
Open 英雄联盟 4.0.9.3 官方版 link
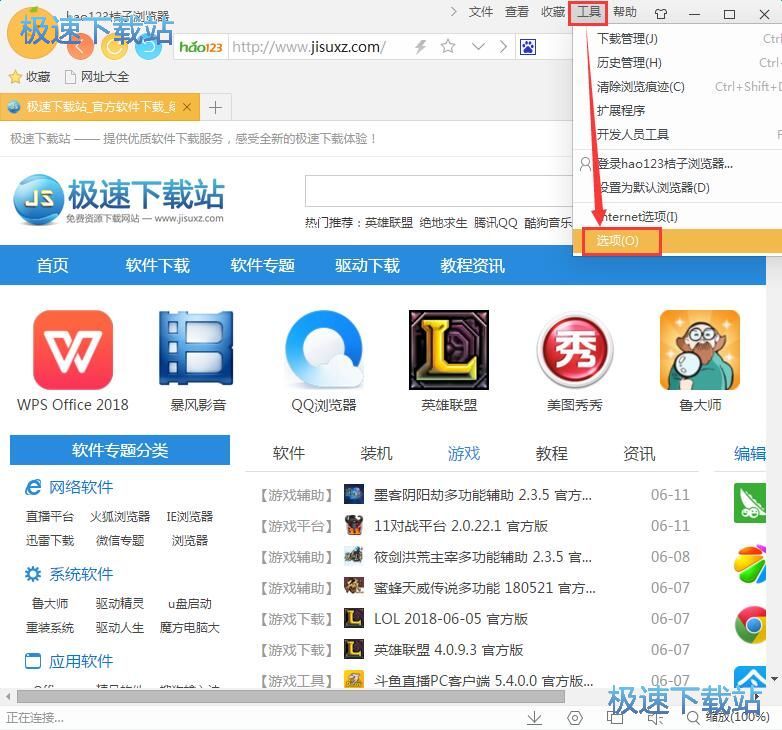448,650
